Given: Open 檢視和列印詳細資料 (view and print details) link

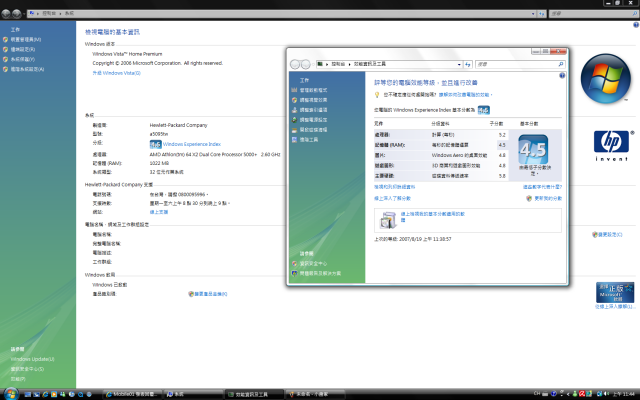Looking at the screenshot, I should click(x=394, y=187).
